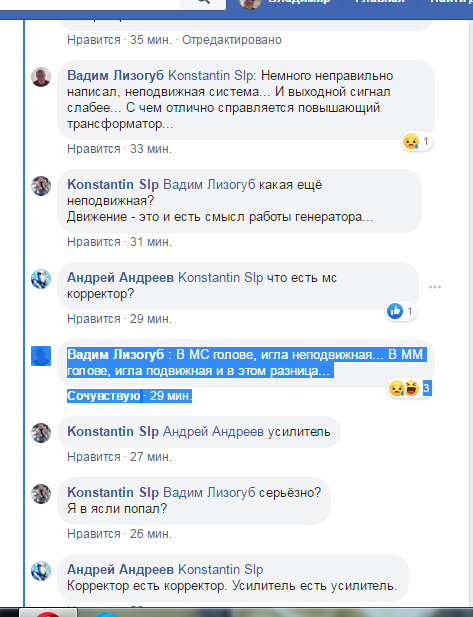Screen dimensions: 473x617
Task: Open the Владимир profile picture in the header
Action: coord(249,3)
